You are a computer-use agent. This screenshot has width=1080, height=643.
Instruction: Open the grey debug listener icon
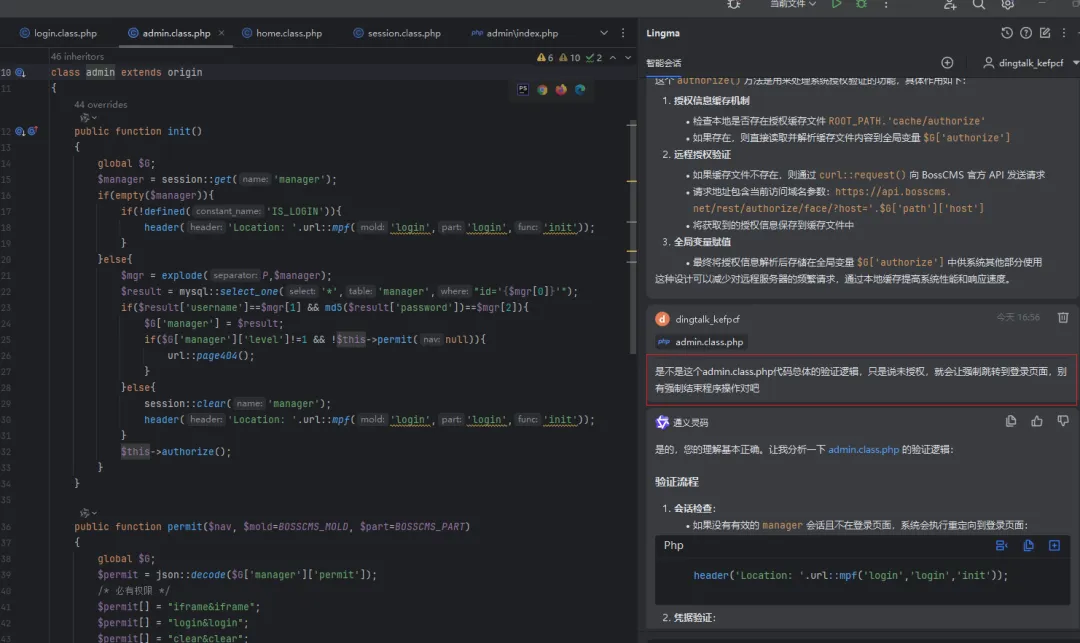tap(734, 4)
